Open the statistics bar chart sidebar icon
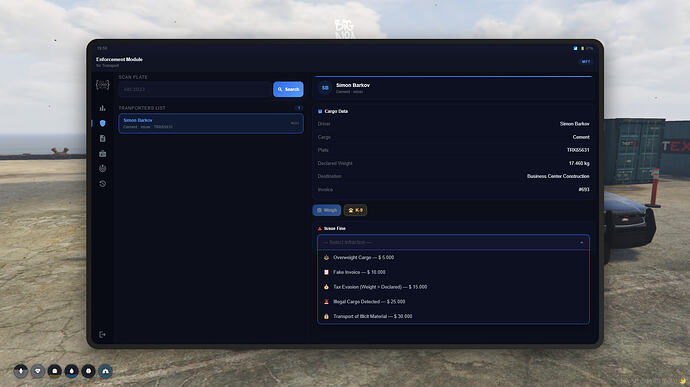This screenshot has height=387, width=690. tap(103, 108)
